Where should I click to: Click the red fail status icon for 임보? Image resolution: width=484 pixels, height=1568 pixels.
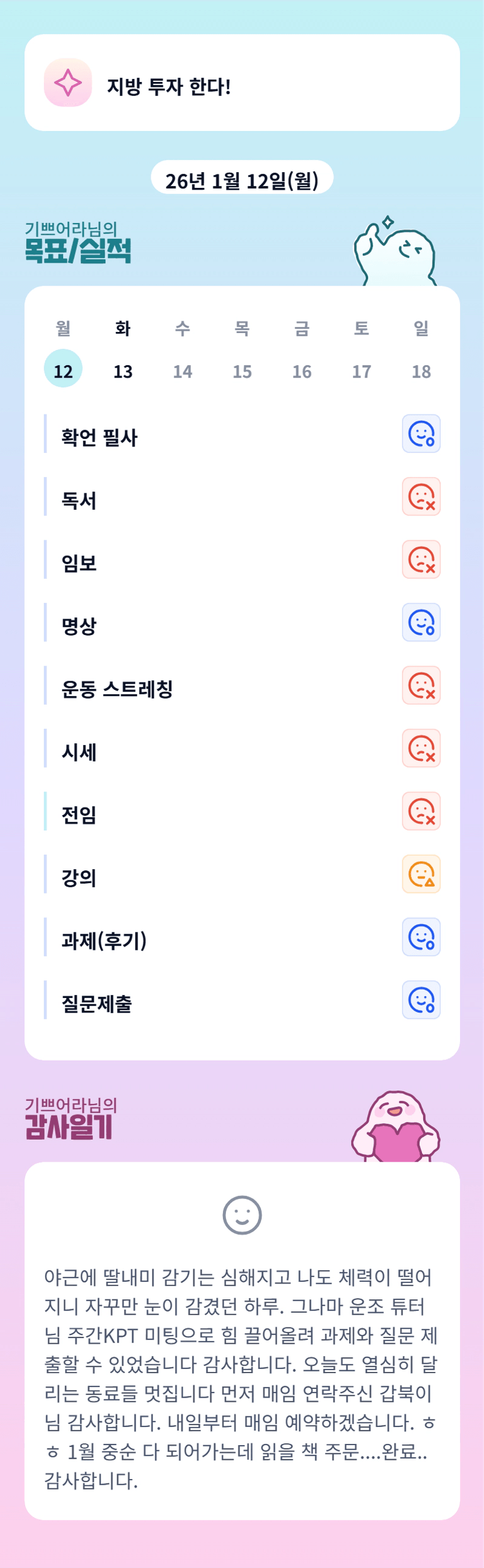pyautogui.click(x=421, y=560)
